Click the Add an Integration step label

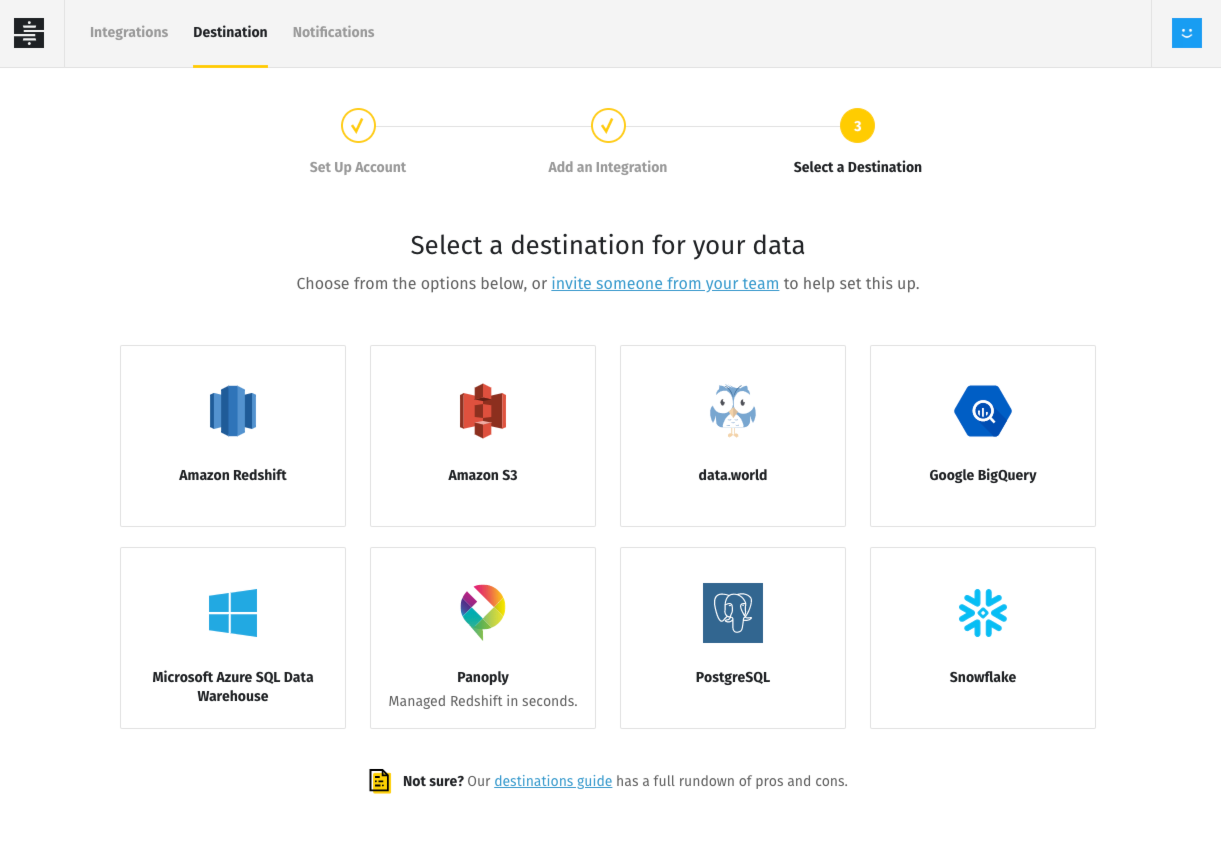(x=608, y=167)
